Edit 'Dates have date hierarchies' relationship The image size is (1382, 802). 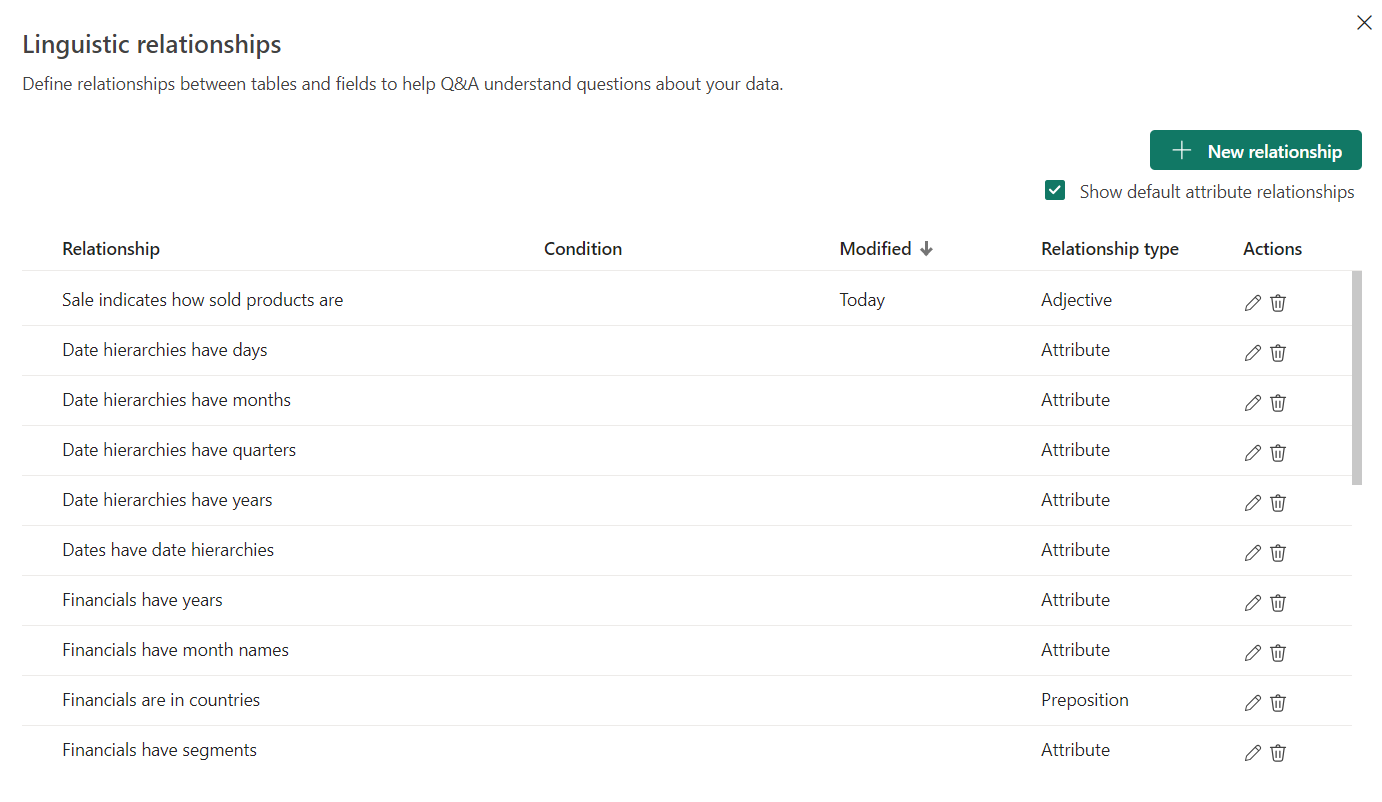click(x=1252, y=553)
